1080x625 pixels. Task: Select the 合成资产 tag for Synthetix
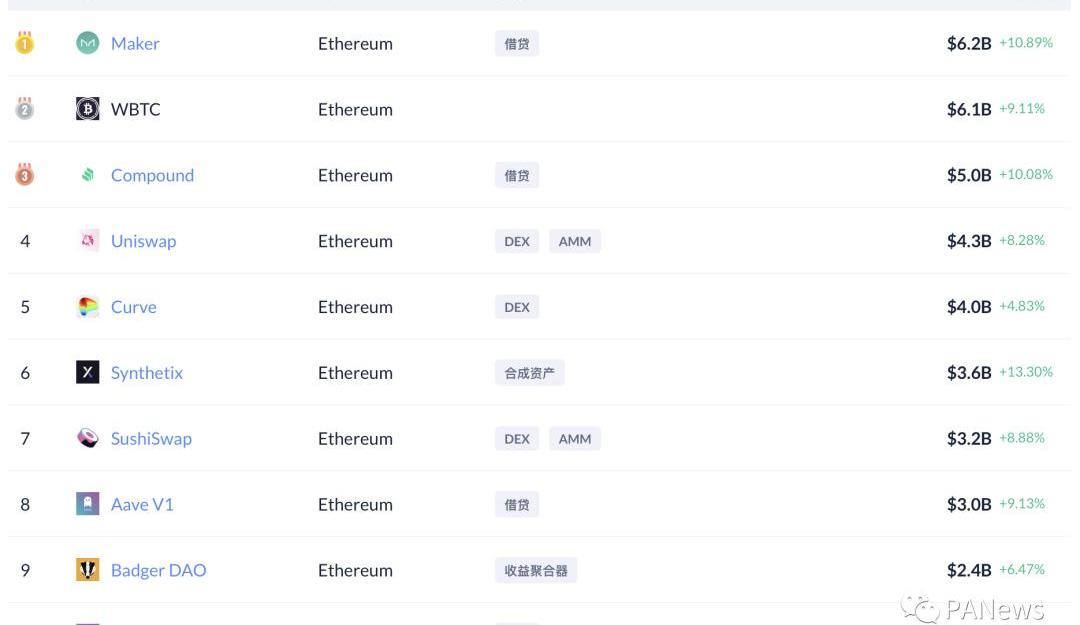(x=529, y=373)
